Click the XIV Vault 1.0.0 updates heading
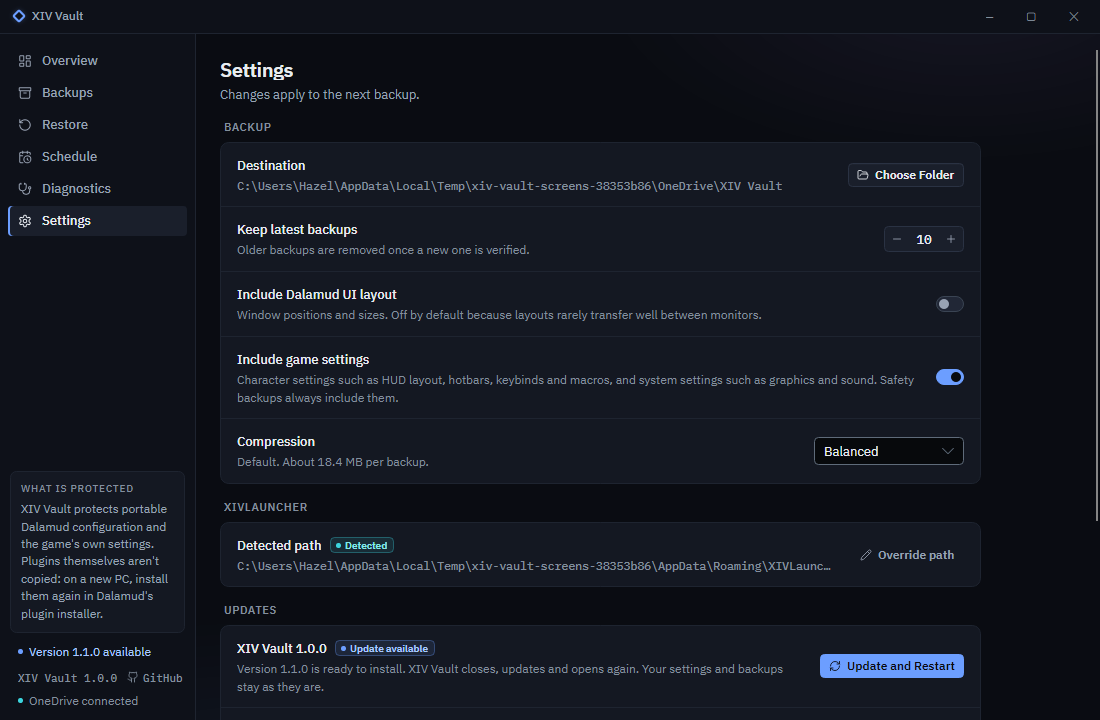The image size is (1100, 720). [x=282, y=648]
